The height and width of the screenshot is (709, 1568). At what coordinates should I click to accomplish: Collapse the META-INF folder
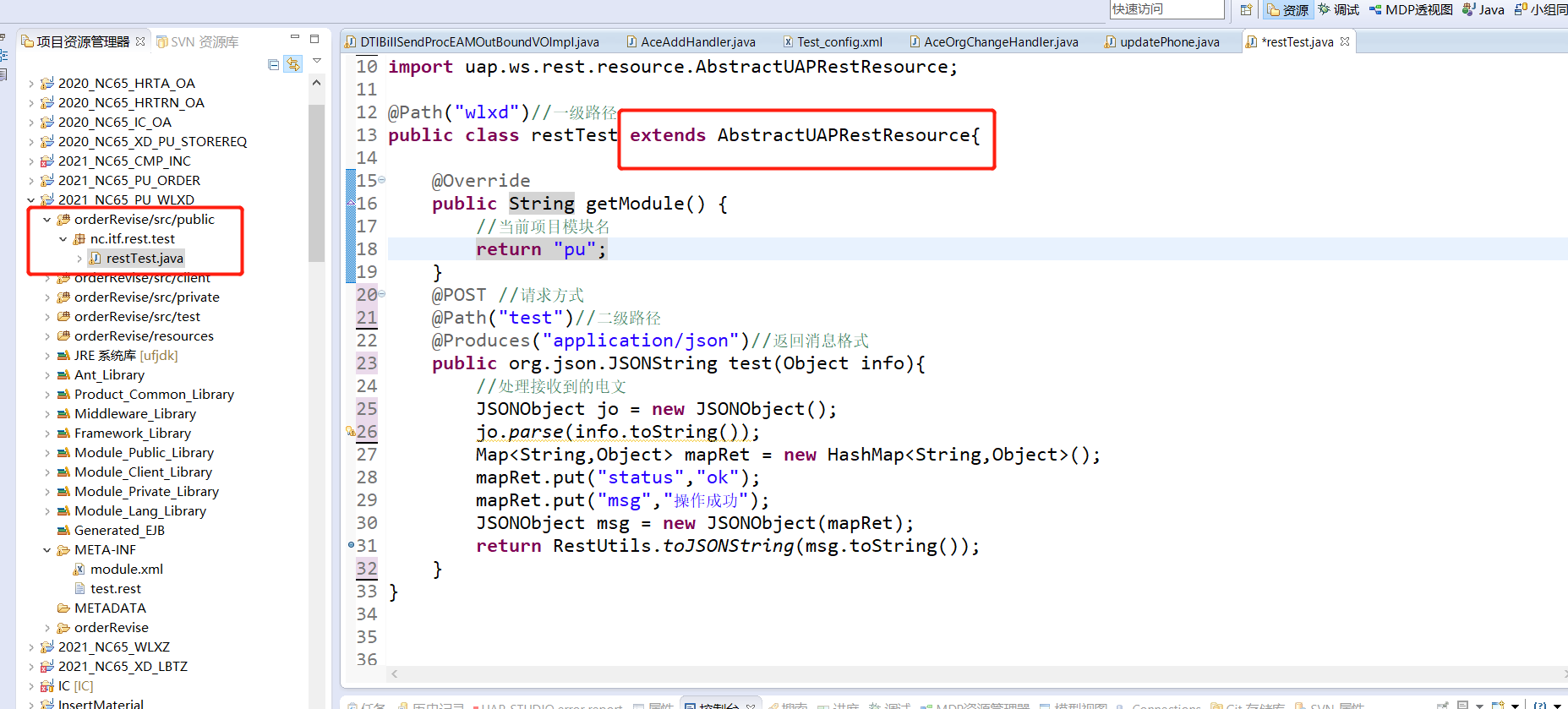[47, 550]
